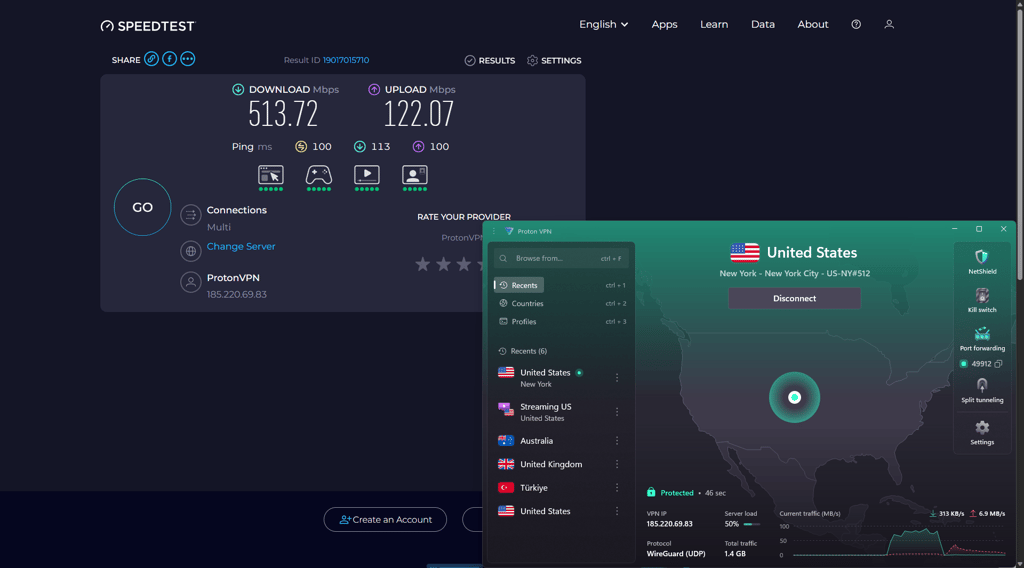Click the Create an Account button

385,520
